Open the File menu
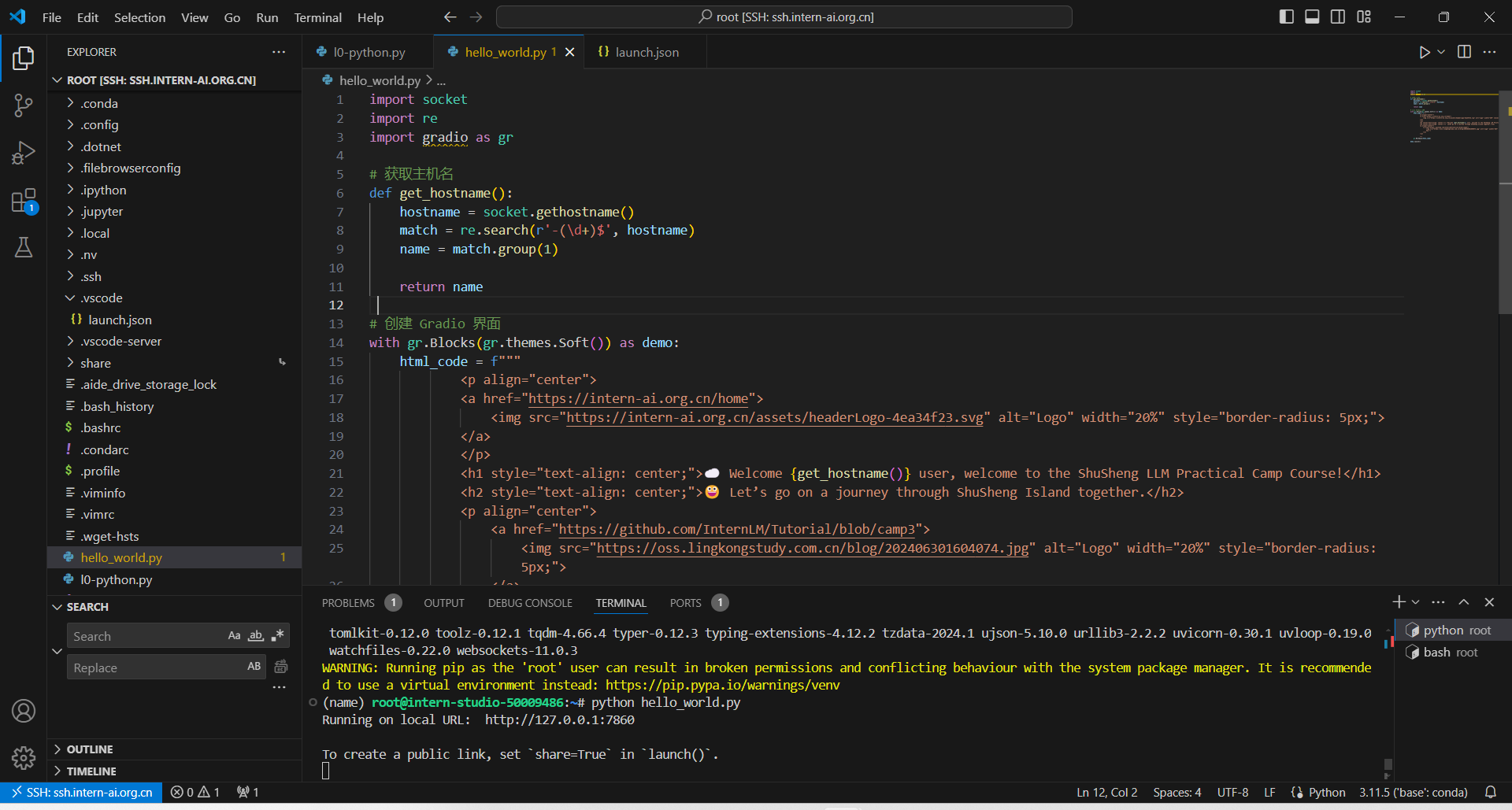The image size is (1512, 810). [52, 17]
